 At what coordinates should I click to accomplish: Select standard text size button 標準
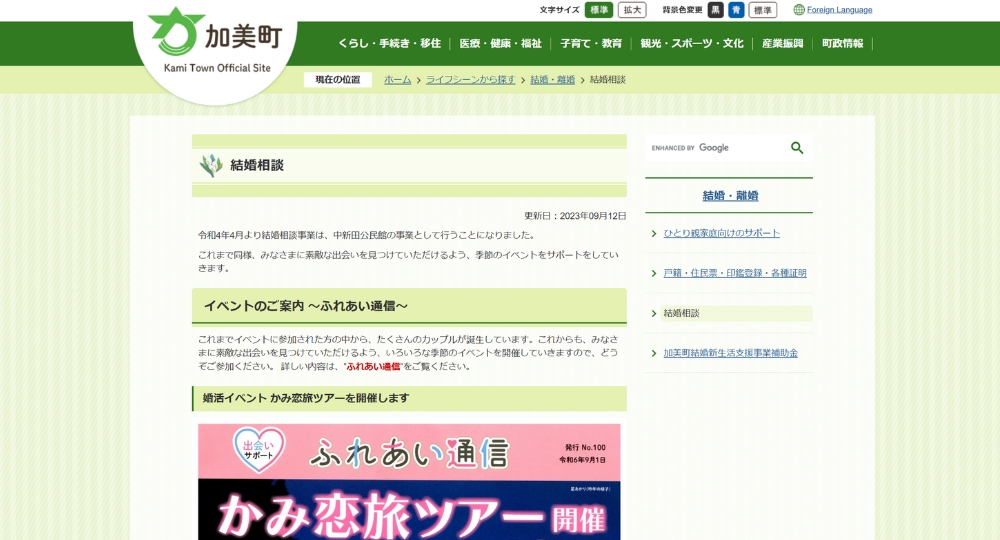coord(599,10)
